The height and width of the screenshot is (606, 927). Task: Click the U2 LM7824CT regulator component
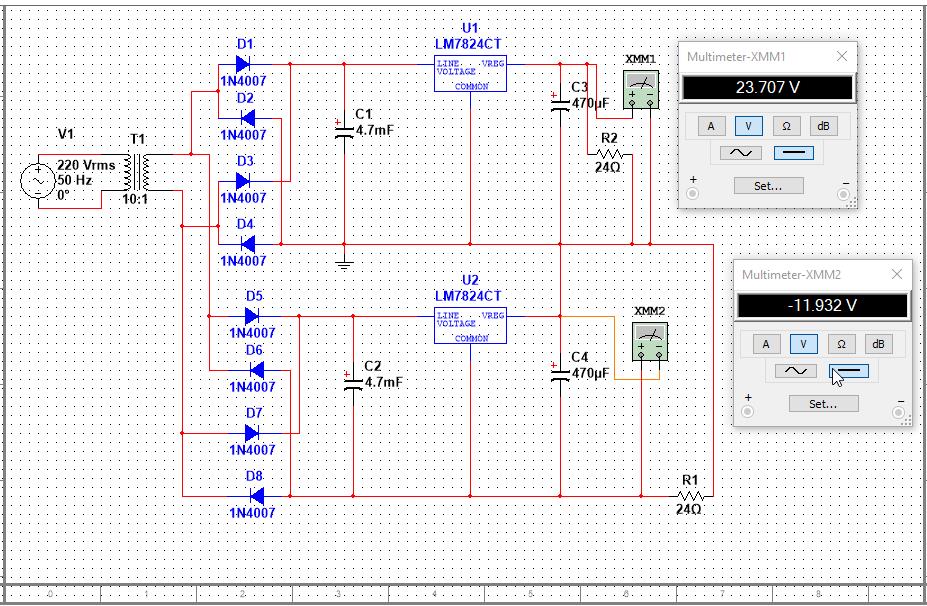pos(470,326)
